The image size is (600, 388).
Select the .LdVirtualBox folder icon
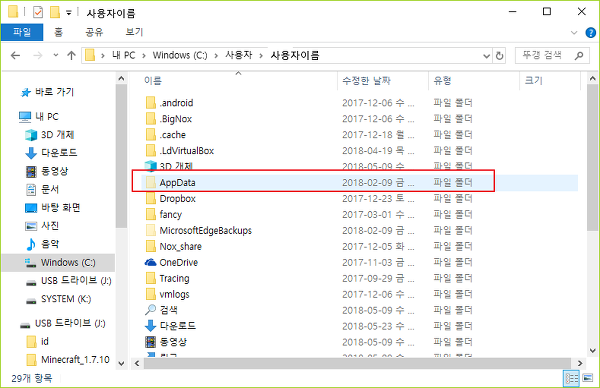151,151
